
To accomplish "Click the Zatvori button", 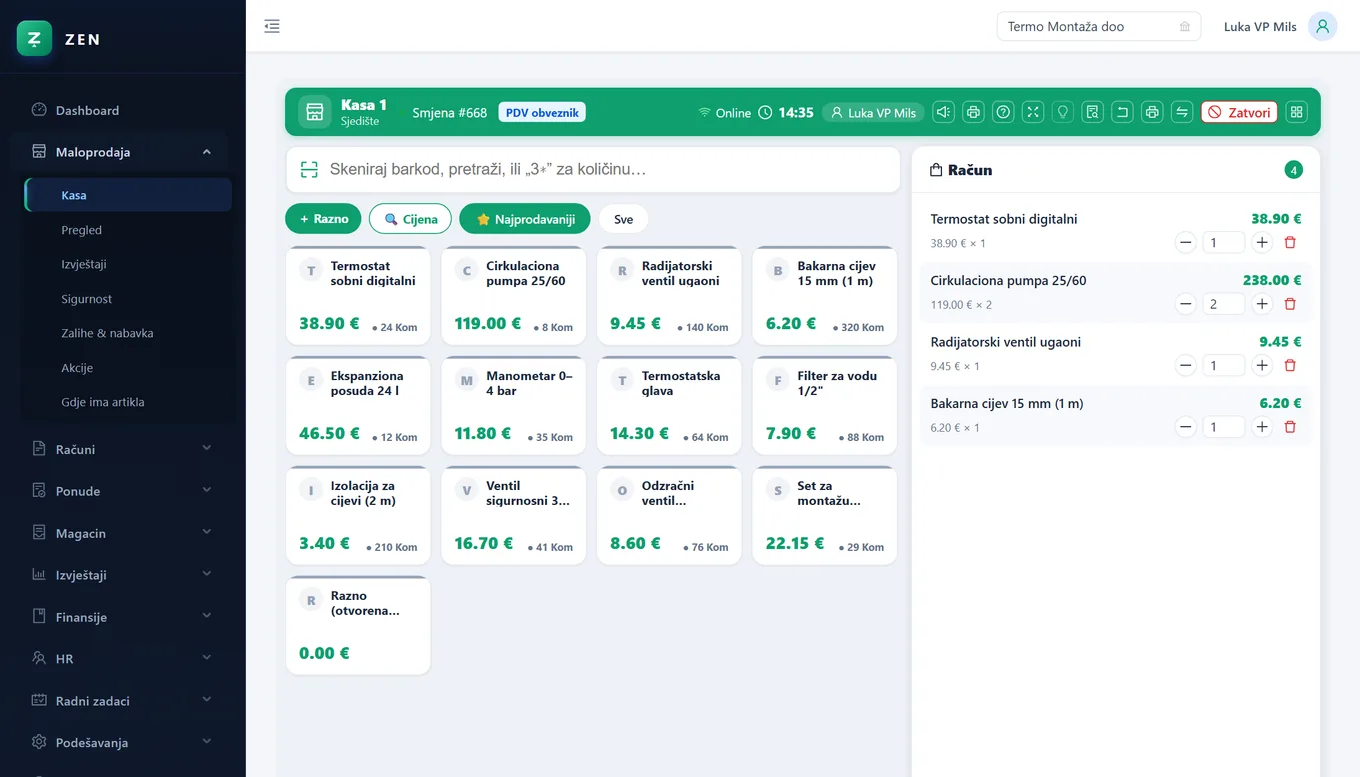I will (x=1239, y=112).
